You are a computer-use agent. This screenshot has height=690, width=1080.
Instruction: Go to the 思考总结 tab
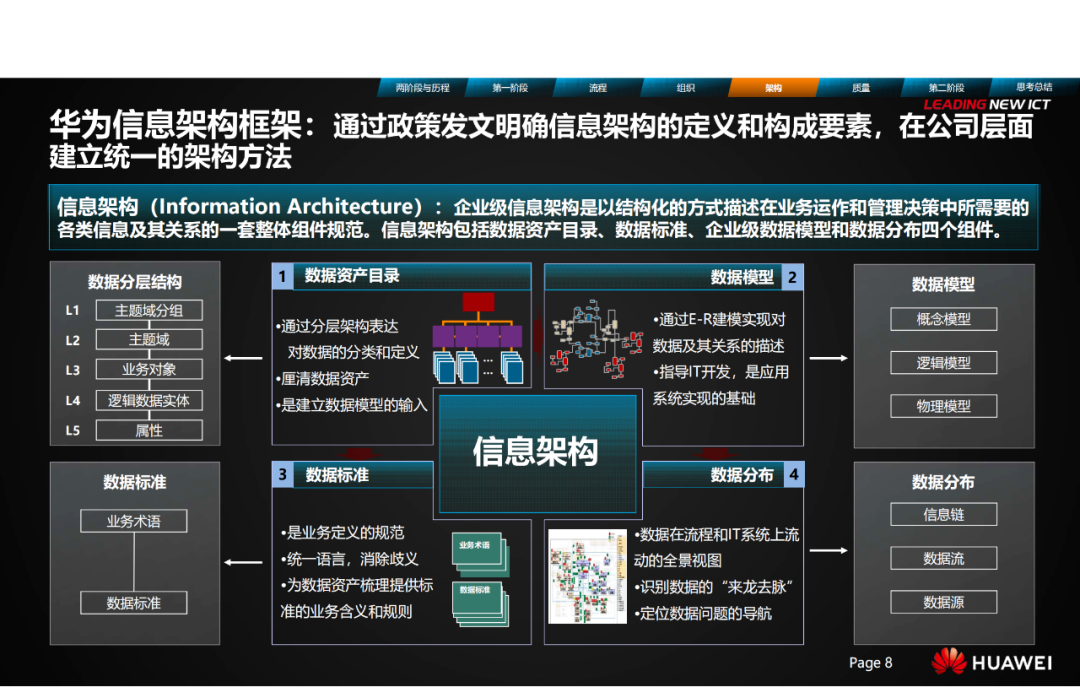[1034, 88]
